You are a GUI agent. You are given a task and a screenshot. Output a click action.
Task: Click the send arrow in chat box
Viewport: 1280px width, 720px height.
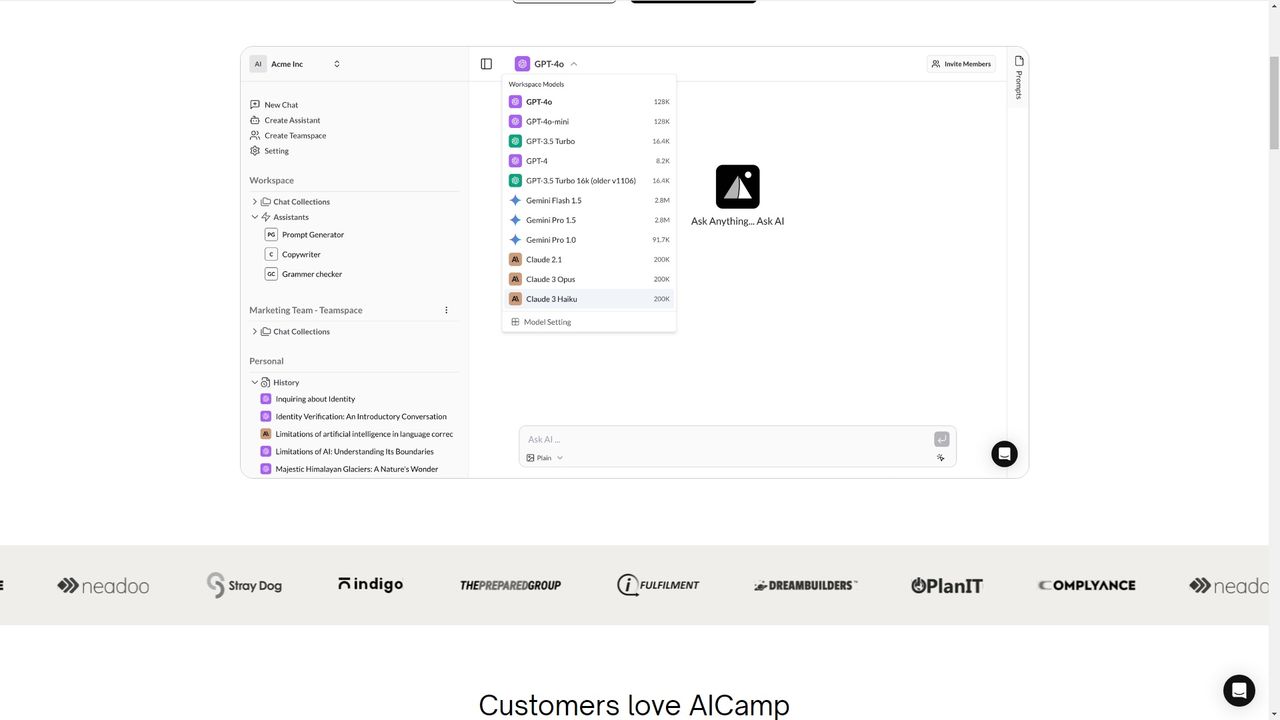coord(941,439)
